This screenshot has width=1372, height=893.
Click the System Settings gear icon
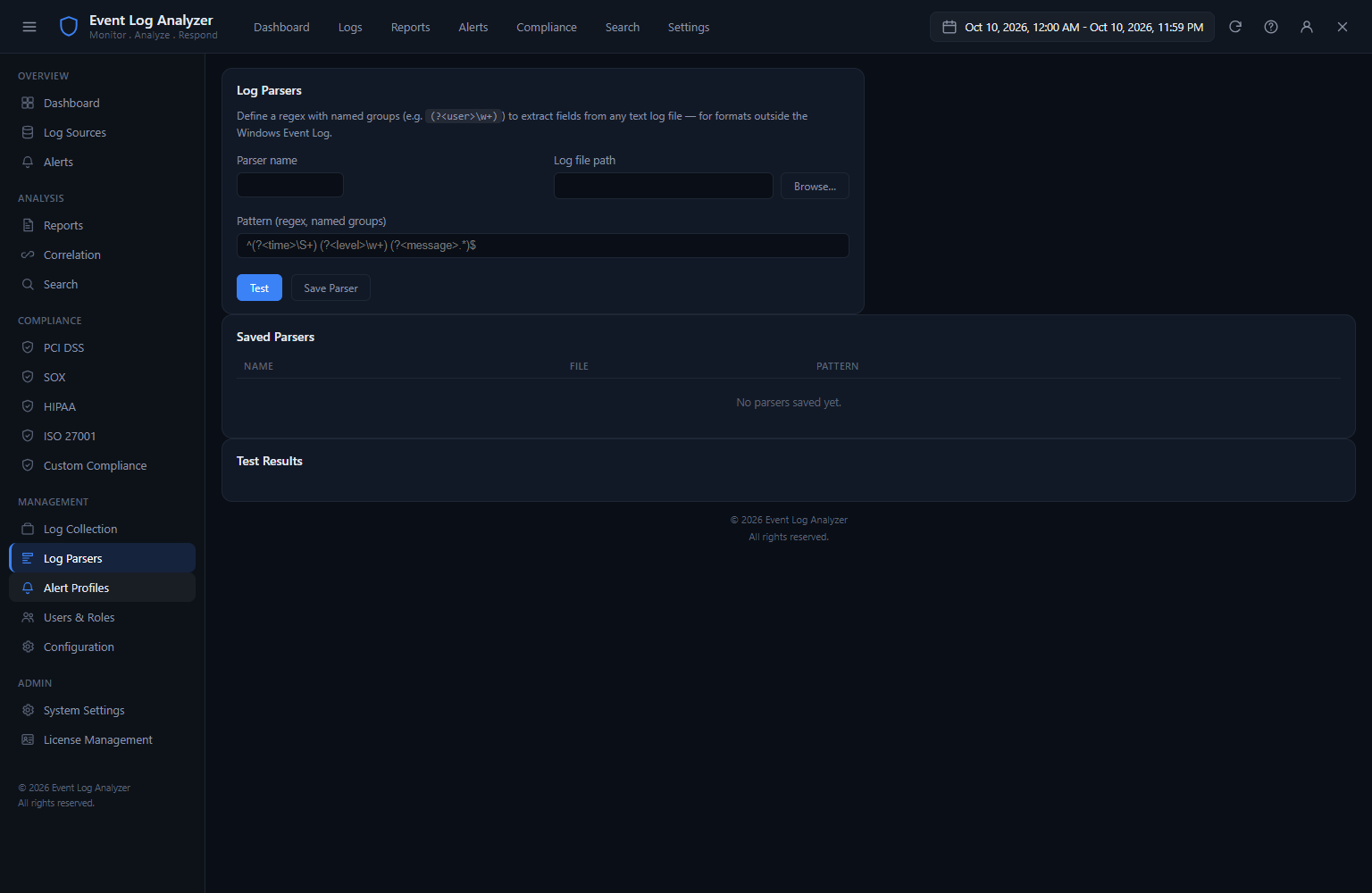tap(28, 710)
